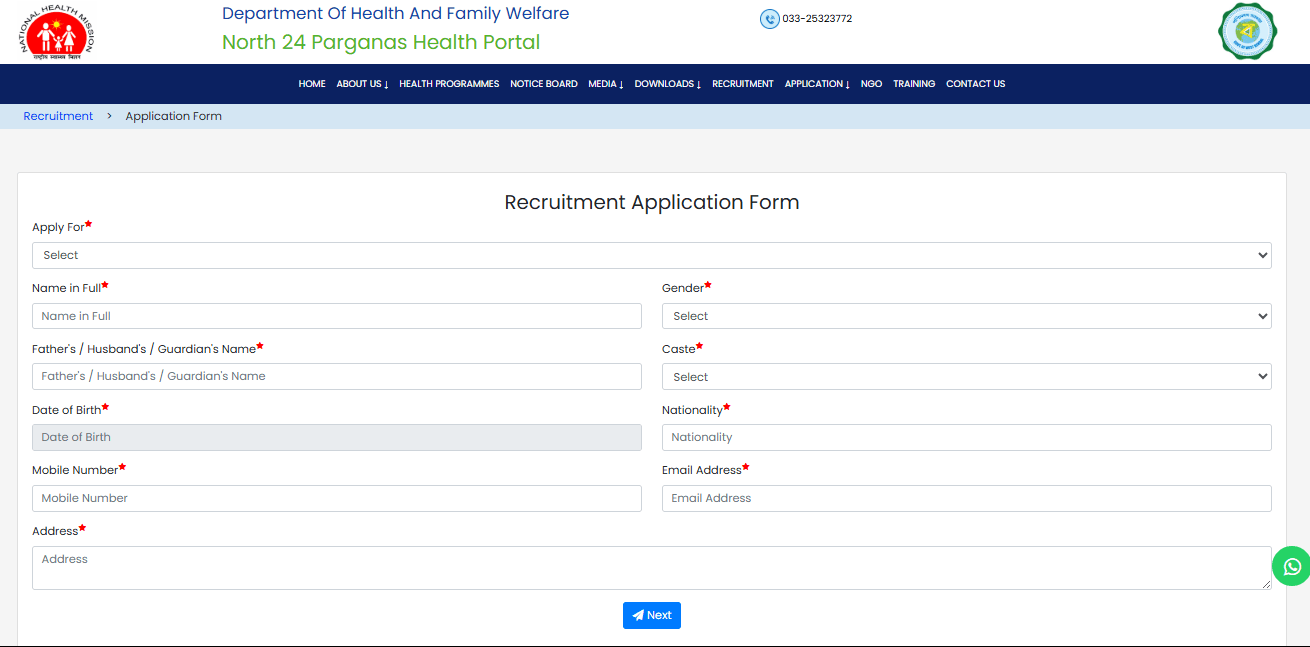Click the Date of Birth field
The width and height of the screenshot is (1310, 647).
[337, 437]
